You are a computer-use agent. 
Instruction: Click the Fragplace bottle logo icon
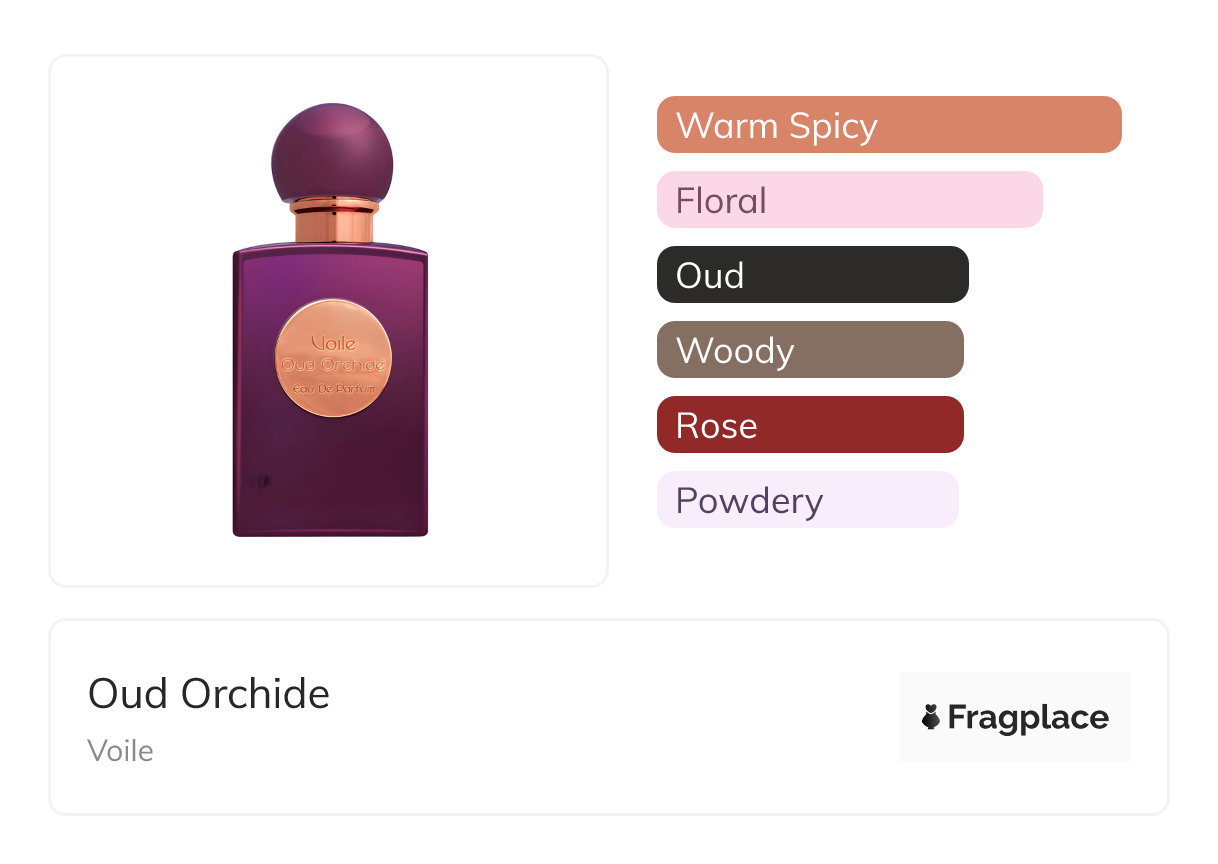[931, 717]
